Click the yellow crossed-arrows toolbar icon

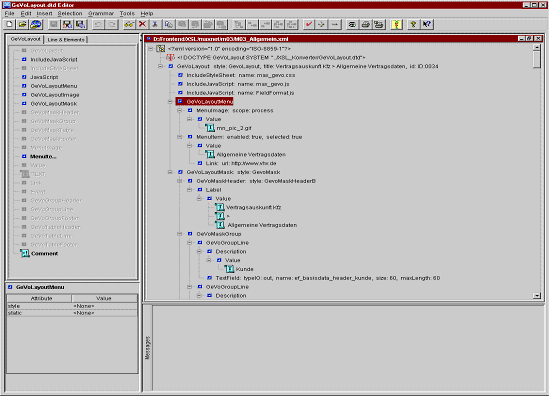pos(321,24)
